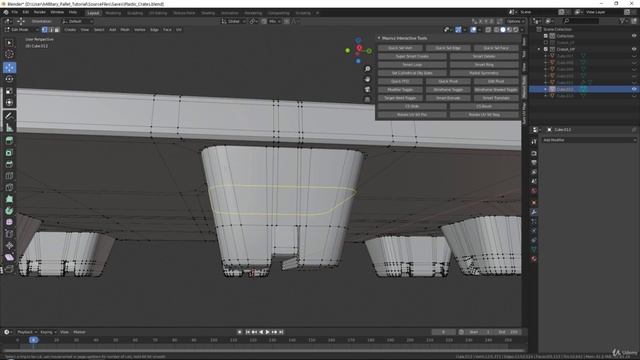640x360 pixels.
Task: Enable face select mode
Action: pos(57,30)
